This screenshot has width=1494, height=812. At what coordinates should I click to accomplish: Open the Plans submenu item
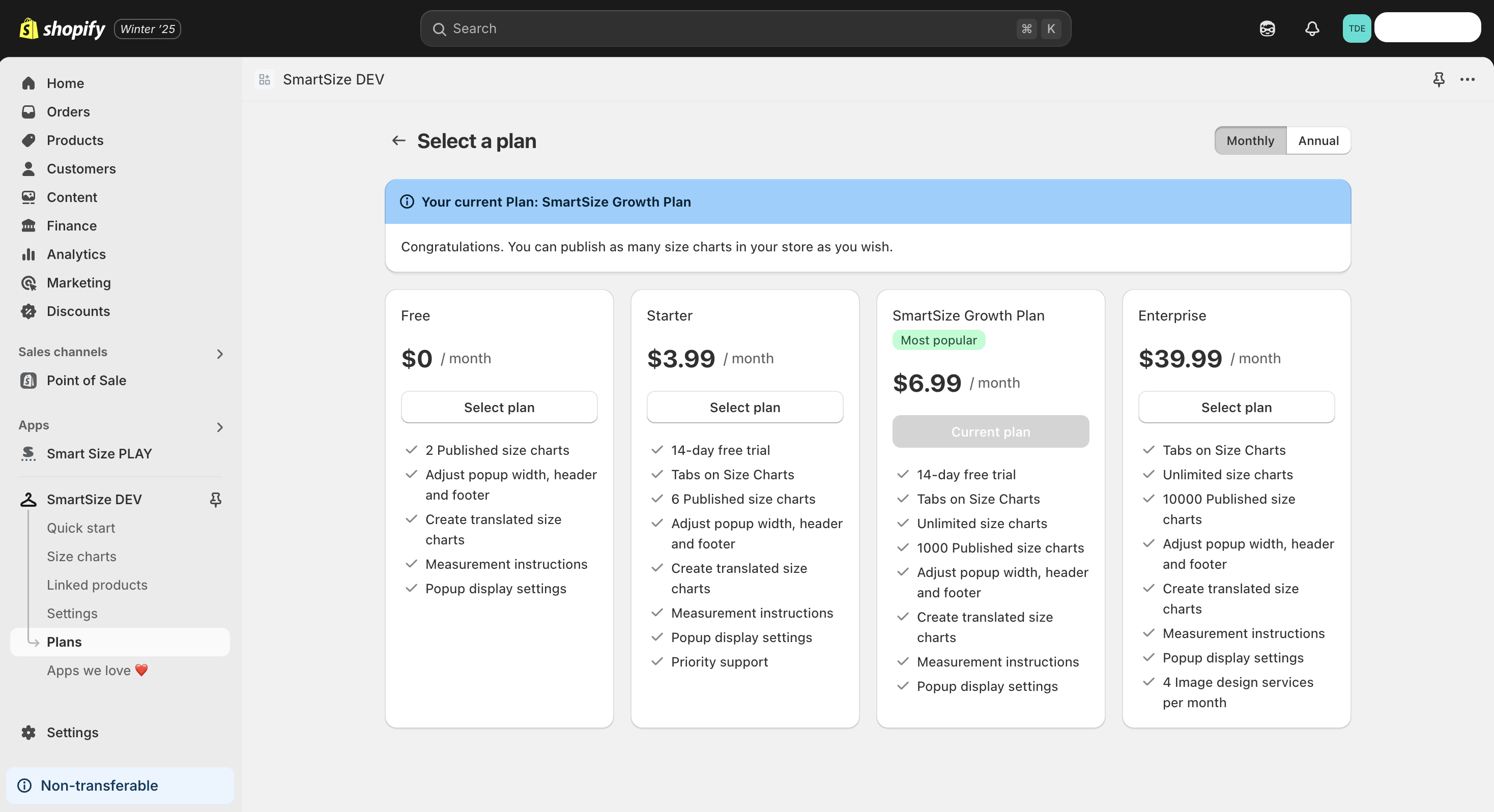[120, 642]
